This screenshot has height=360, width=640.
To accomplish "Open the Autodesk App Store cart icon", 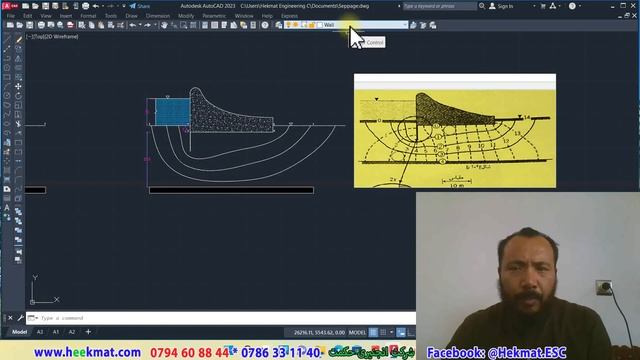I will click(543, 6).
